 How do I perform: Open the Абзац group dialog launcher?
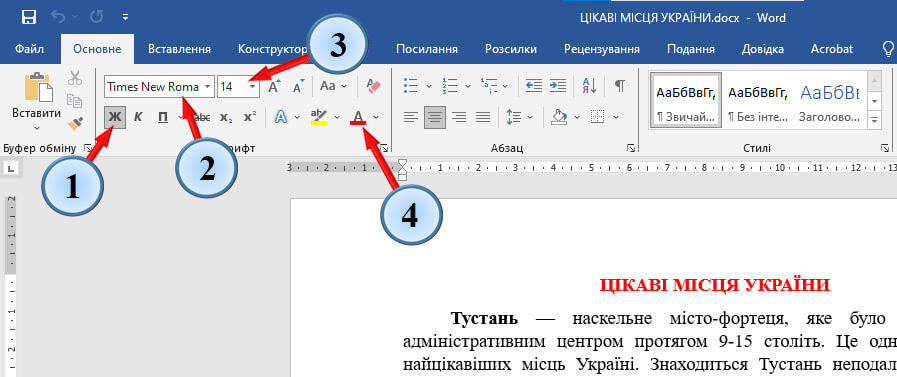(x=630, y=148)
